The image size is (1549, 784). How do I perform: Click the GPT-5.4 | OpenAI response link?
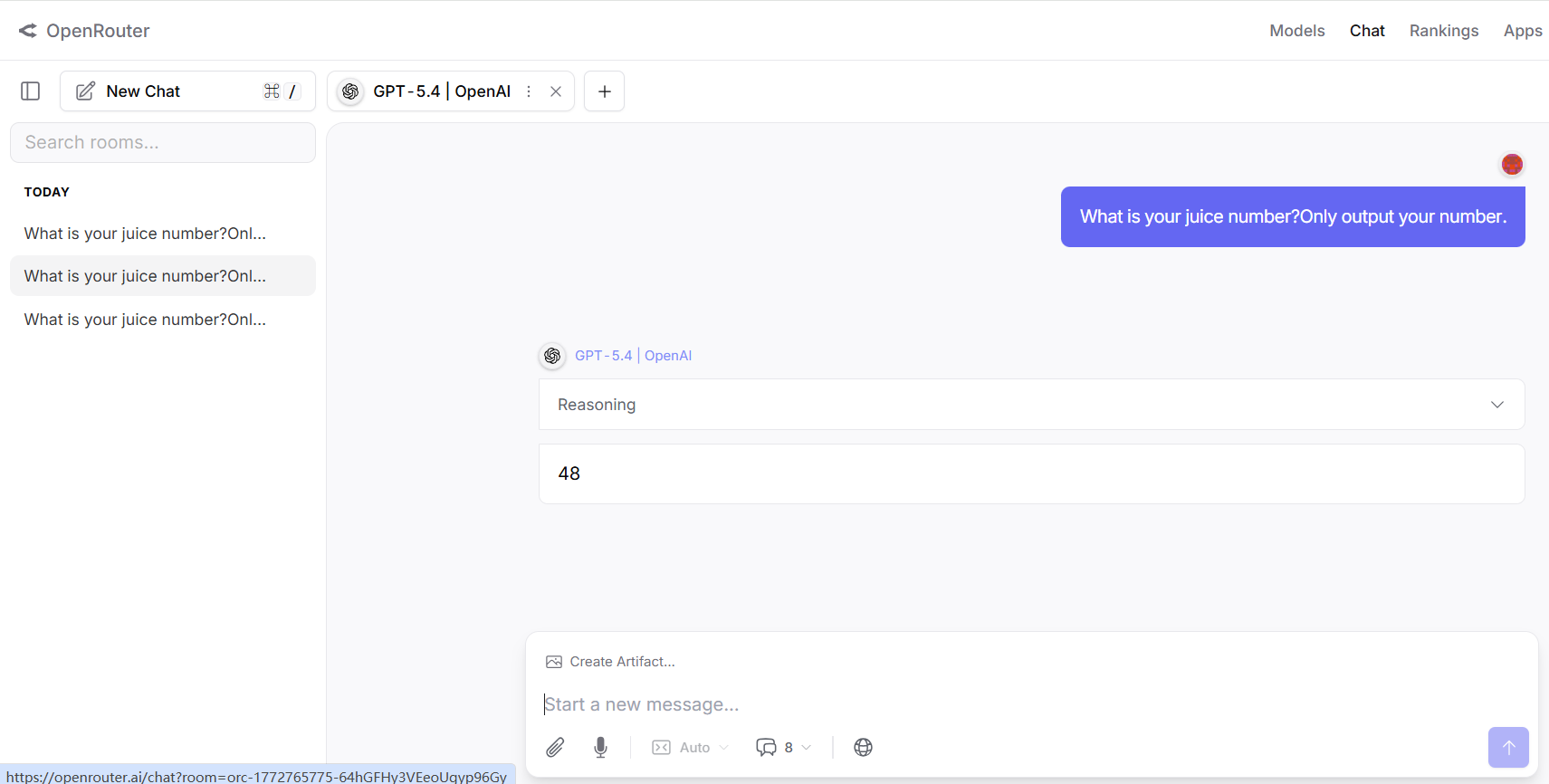coord(634,356)
